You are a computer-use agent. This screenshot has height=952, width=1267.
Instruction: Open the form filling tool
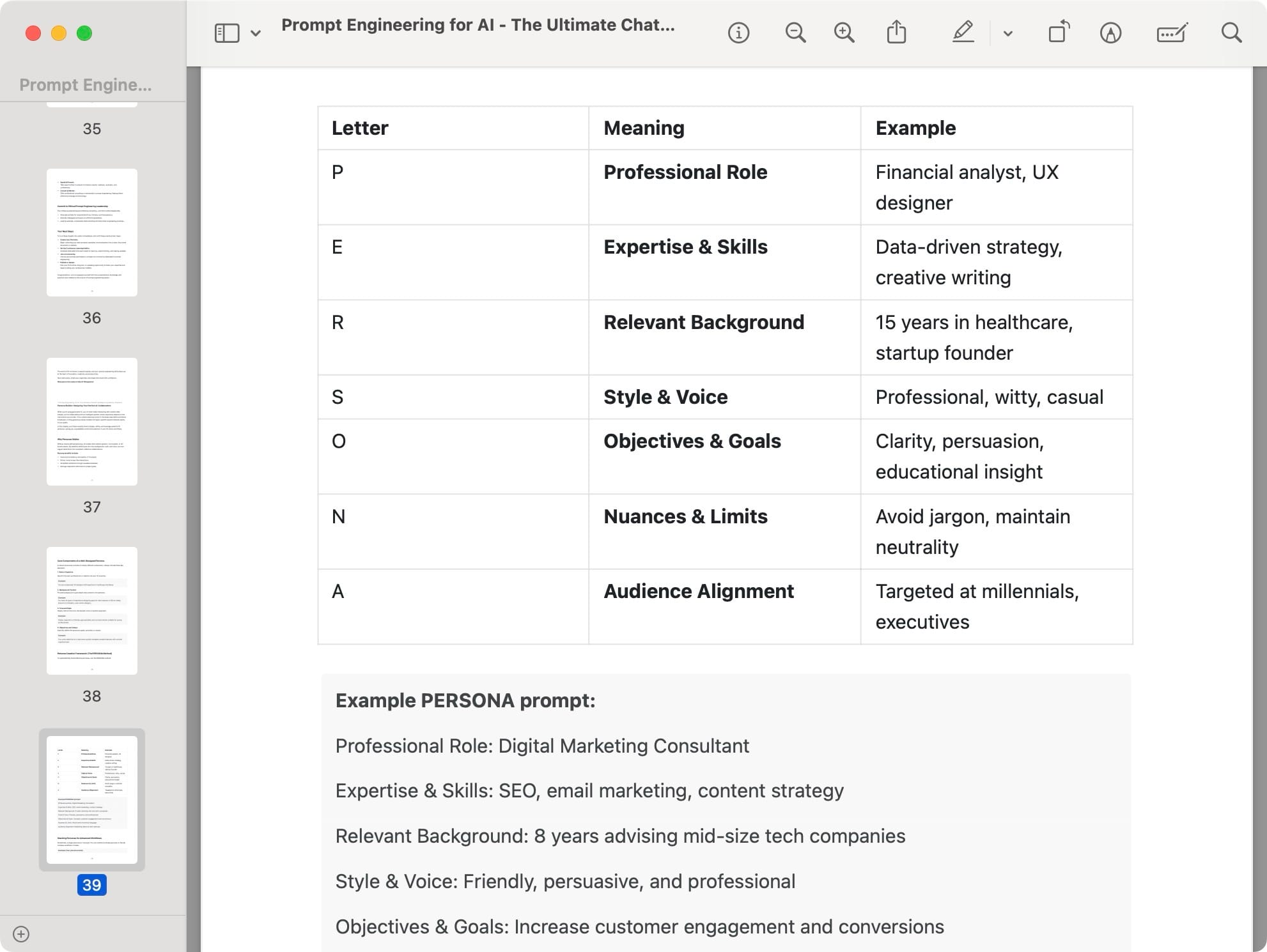(1172, 33)
